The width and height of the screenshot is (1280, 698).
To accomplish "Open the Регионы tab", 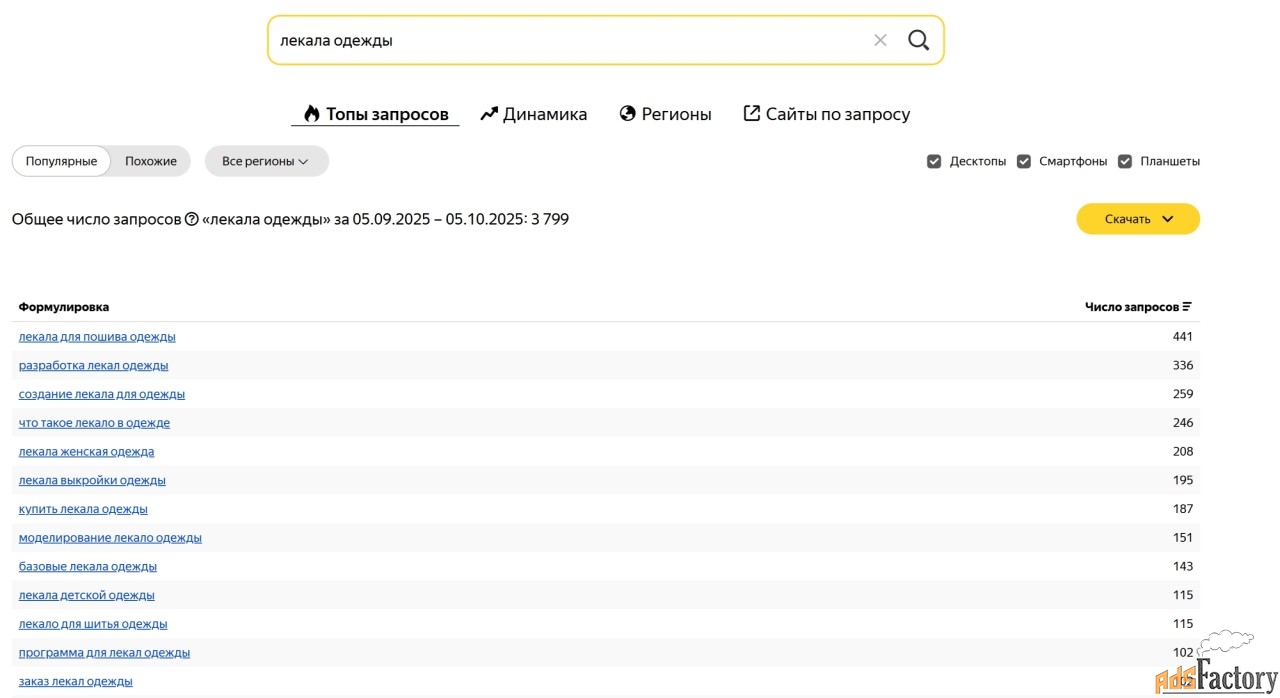I will pyautogui.click(x=665, y=114).
